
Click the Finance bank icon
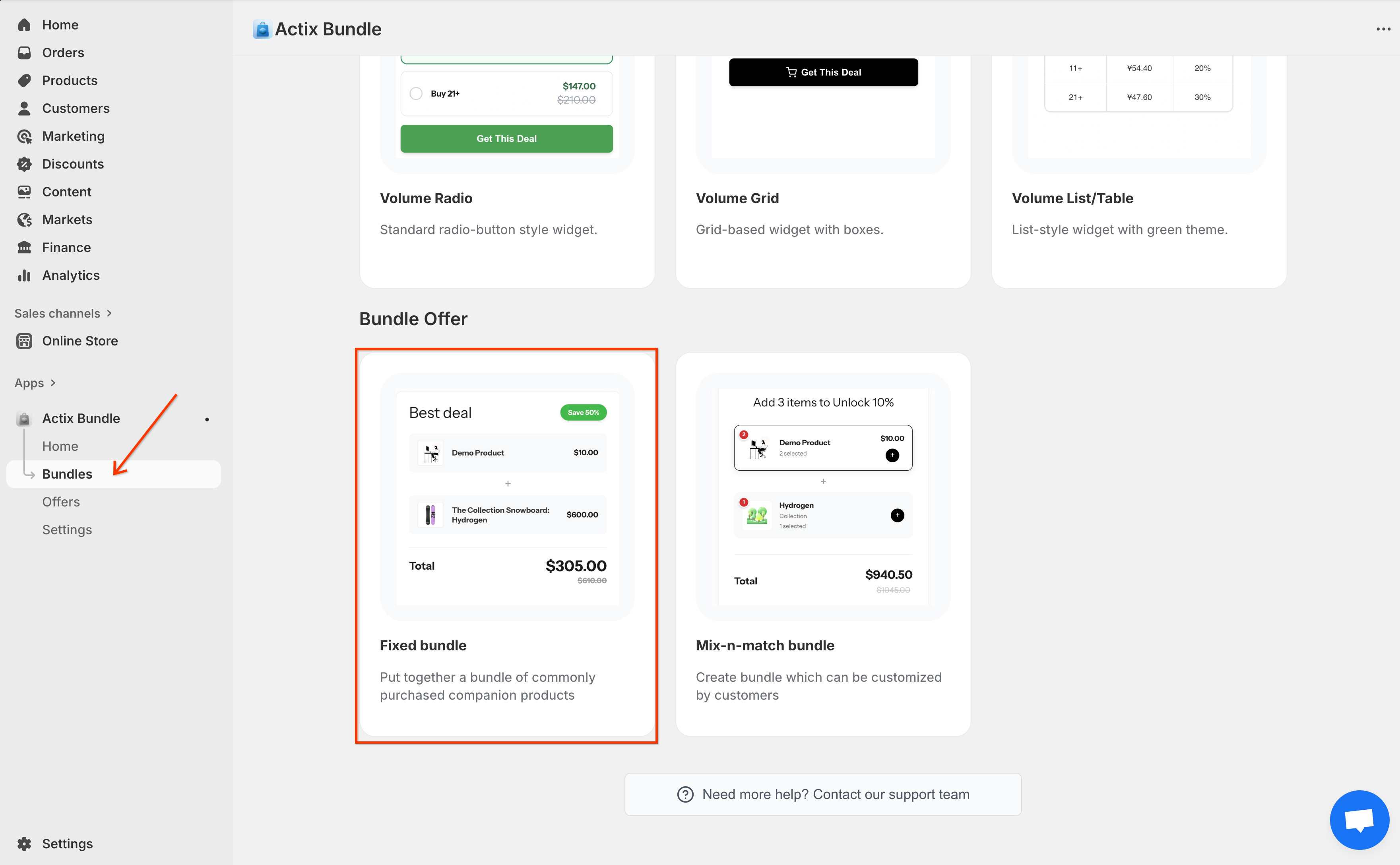(x=24, y=248)
